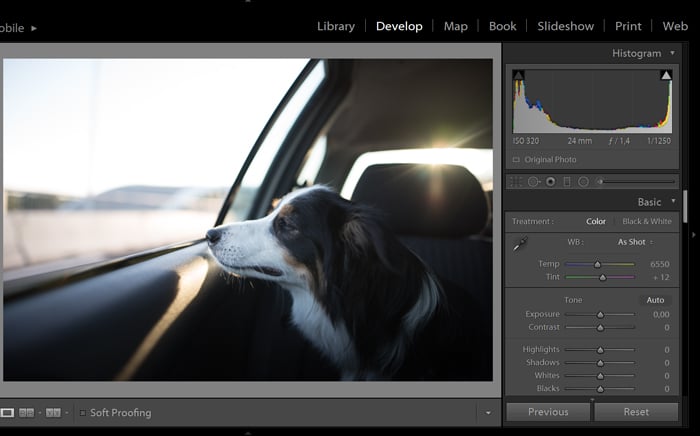This screenshot has width=700, height=436.
Task: Click the Highlights slider handle
Action: pyautogui.click(x=600, y=350)
